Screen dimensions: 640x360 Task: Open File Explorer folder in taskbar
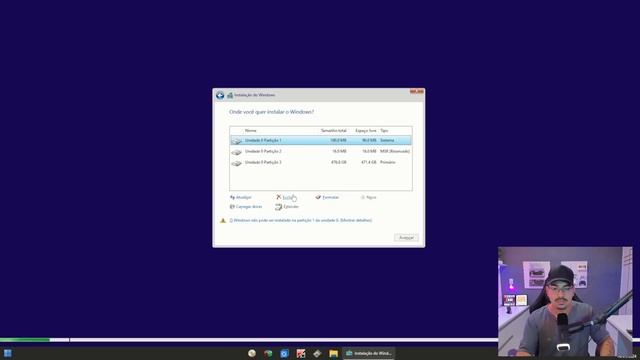coord(333,353)
